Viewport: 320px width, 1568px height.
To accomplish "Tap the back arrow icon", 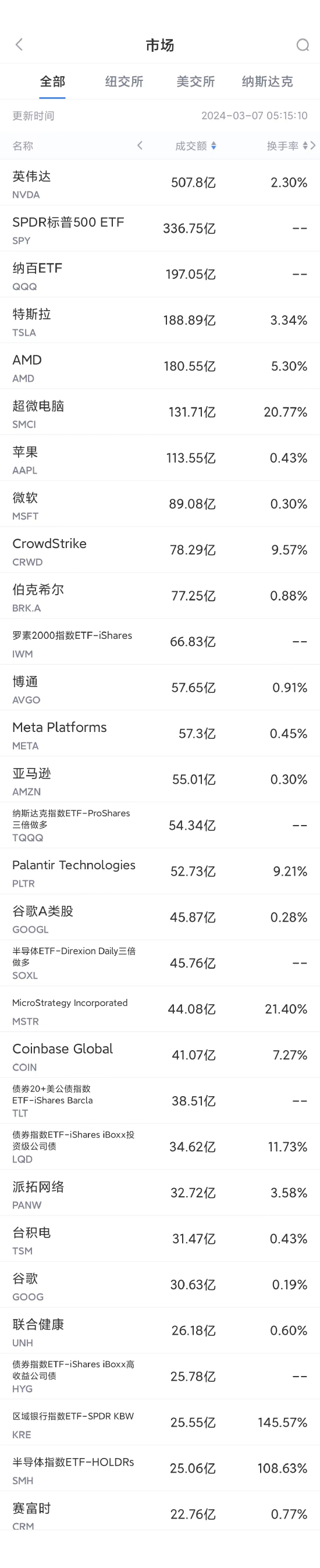I will [x=19, y=44].
